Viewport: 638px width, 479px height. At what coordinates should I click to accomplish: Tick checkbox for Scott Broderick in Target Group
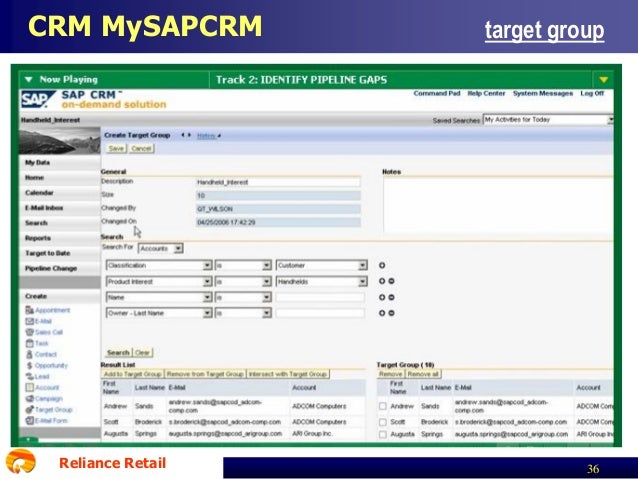coord(382,422)
